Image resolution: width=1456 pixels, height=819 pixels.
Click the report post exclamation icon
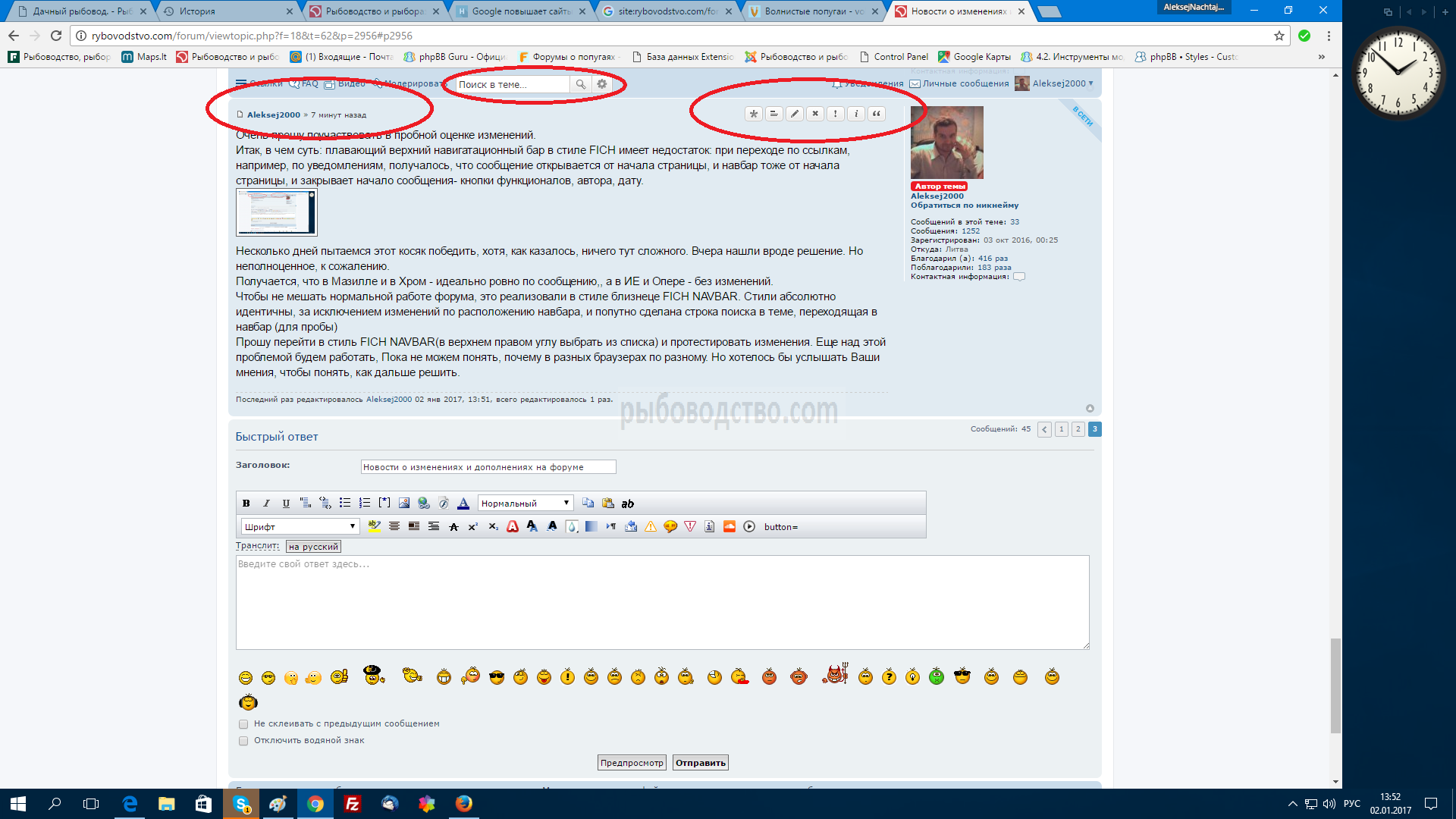coord(835,114)
